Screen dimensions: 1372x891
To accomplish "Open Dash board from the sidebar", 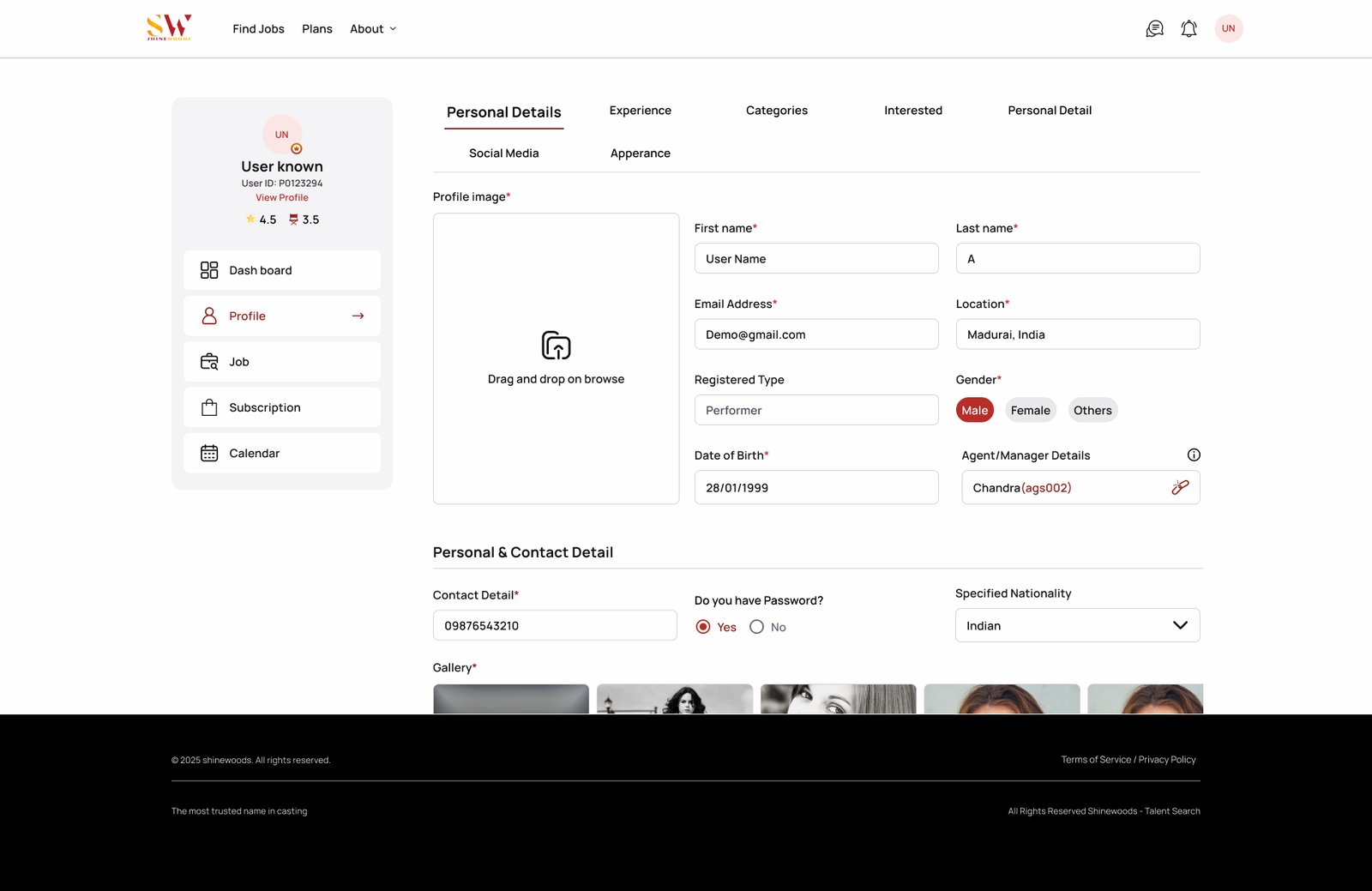I will (282, 270).
